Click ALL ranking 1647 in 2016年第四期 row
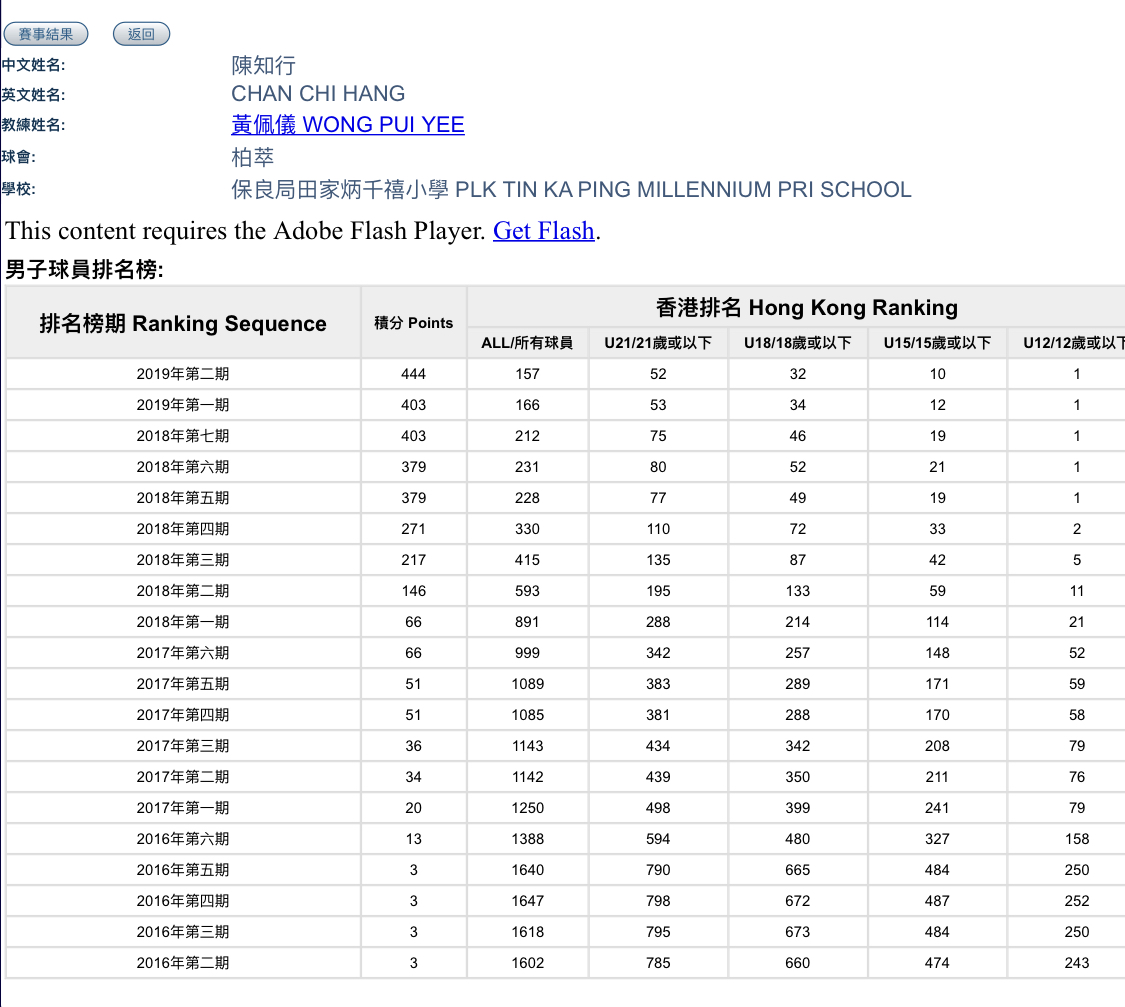This screenshot has height=1007, width=1125. coord(527,901)
